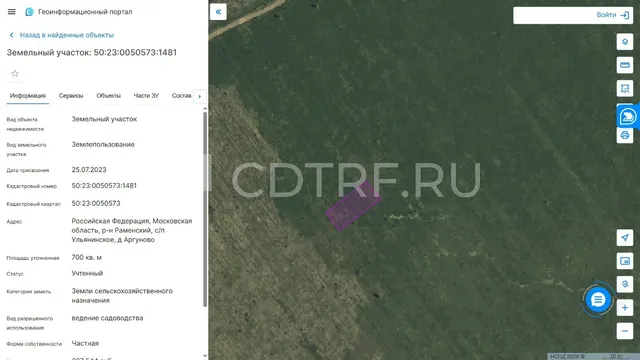Click the Войти login button
The image size is (640, 360).
(x=612, y=15)
